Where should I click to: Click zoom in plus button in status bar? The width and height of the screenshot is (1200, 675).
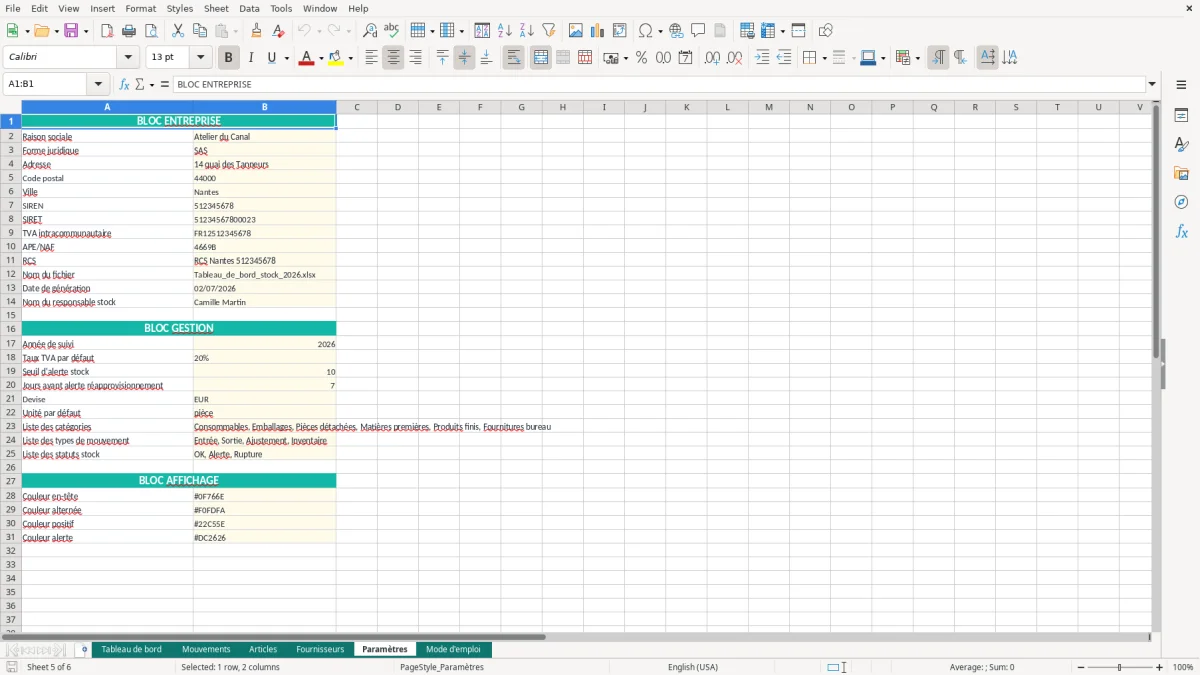pyautogui.click(x=1160, y=667)
